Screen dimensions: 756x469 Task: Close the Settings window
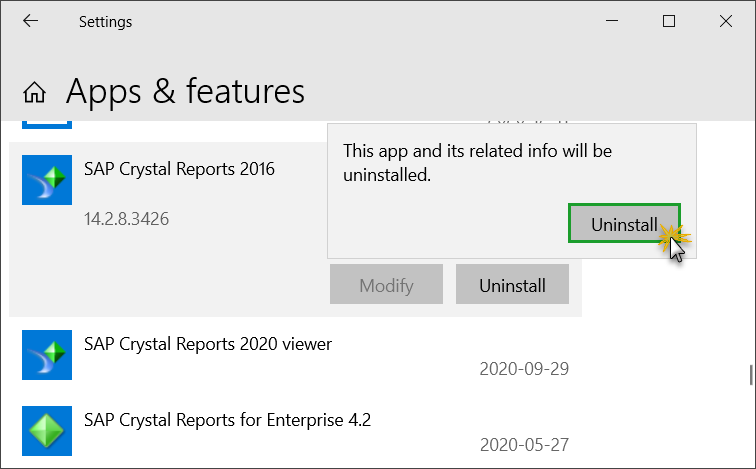pyautogui.click(x=726, y=21)
